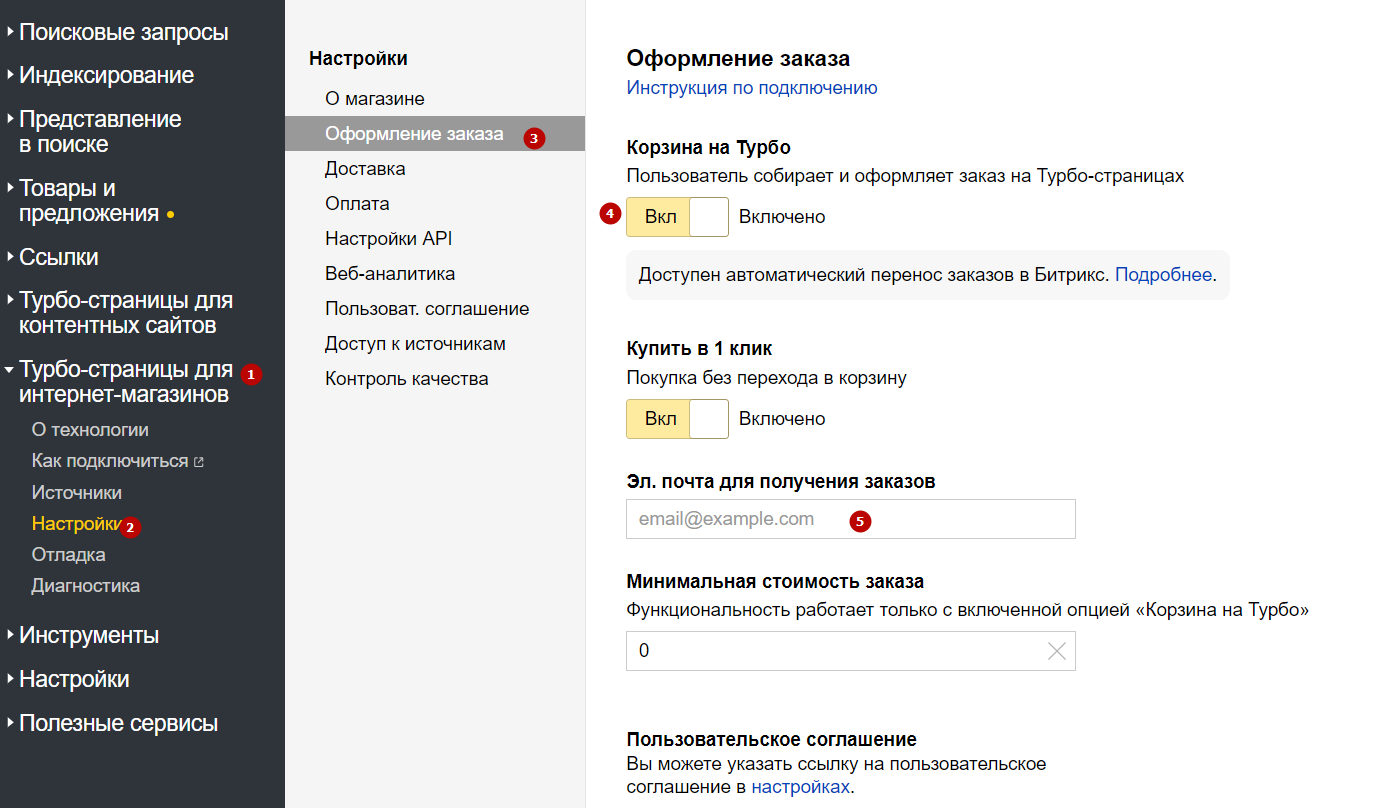
Task: Clear the minimum order cost field with X icon
Action: [x=1056, y=651]
